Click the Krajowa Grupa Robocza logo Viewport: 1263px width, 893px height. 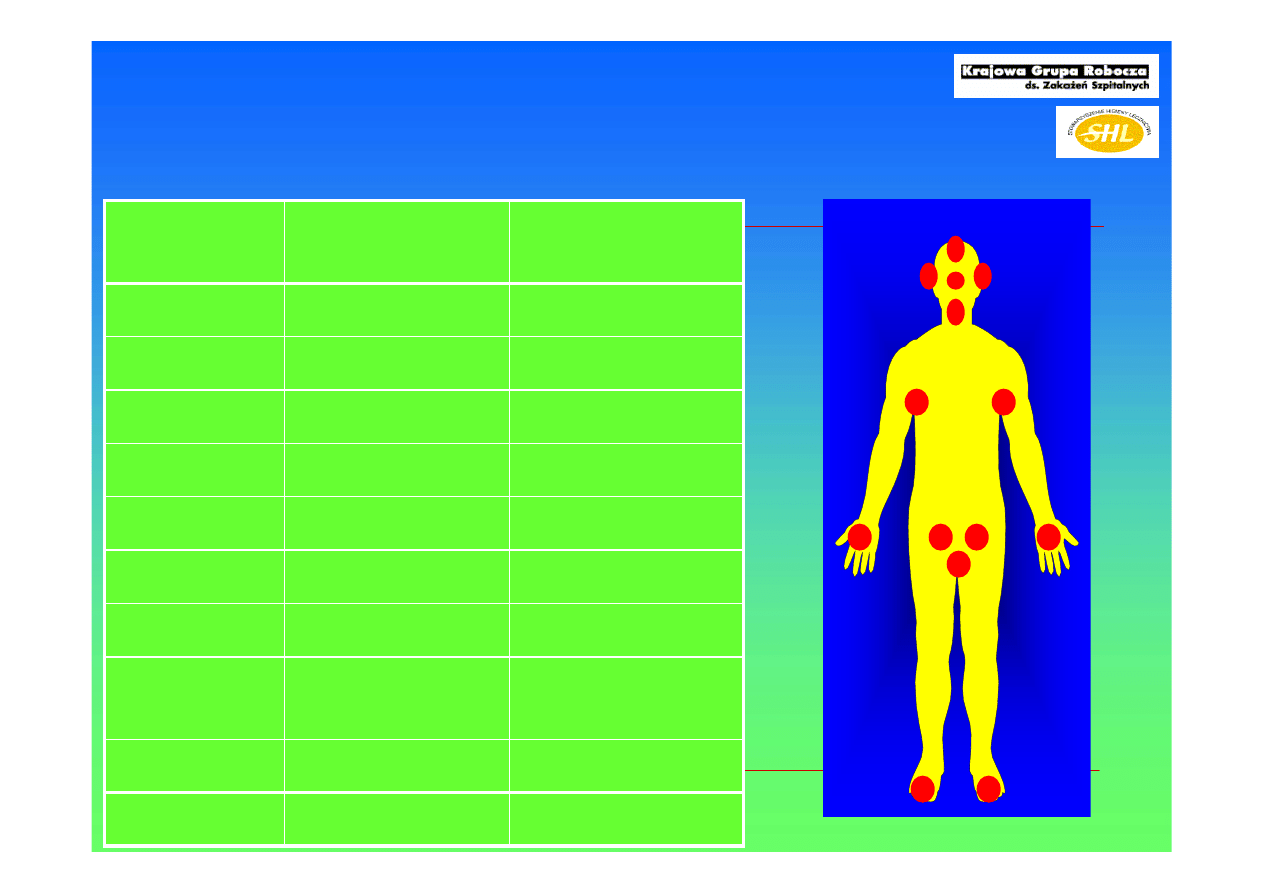[x=1055, y=76]
